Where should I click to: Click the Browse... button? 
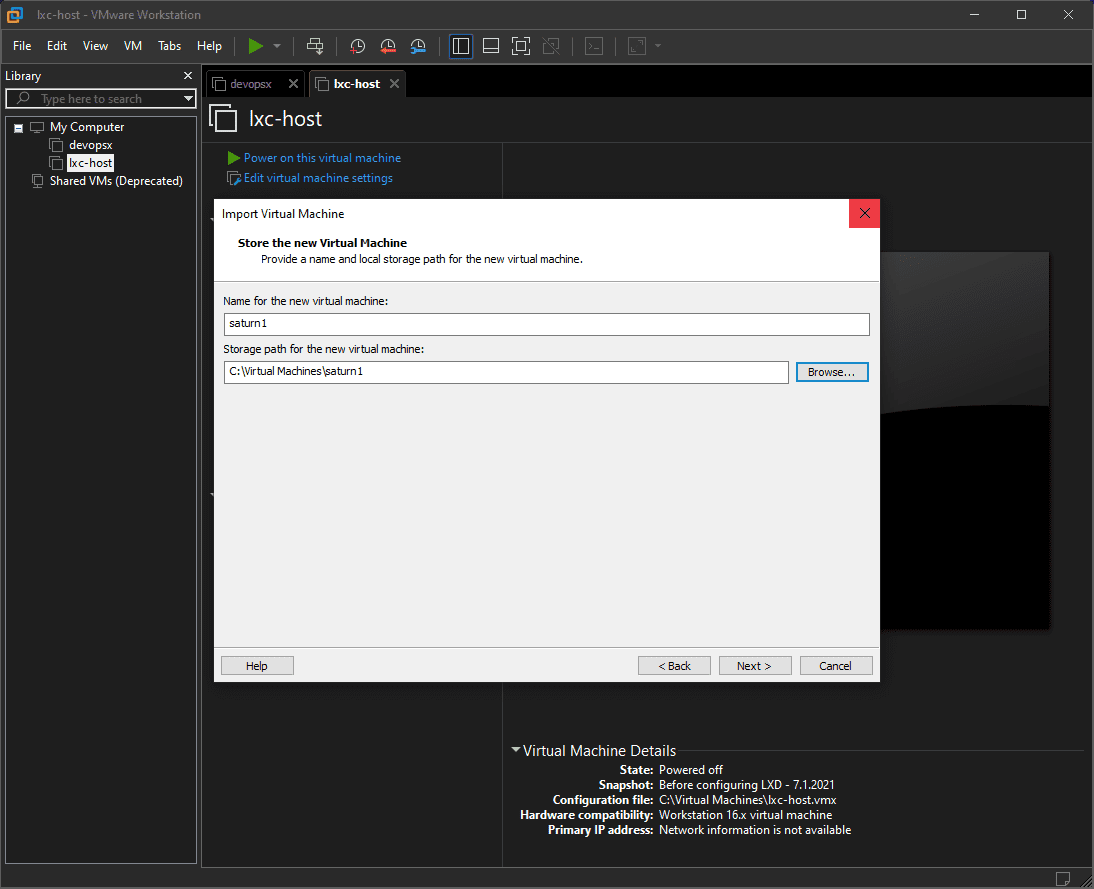point(831,372)
